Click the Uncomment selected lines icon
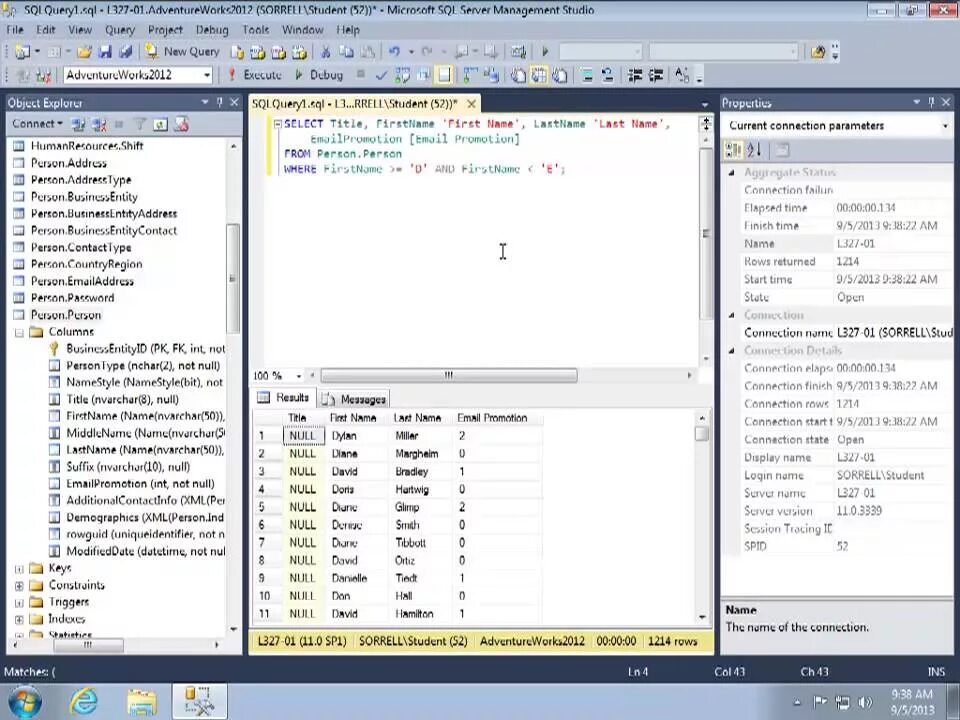Image resolution: width=960 pixels, height=720 pixels. pyautogui.click(x=607, y=75)
